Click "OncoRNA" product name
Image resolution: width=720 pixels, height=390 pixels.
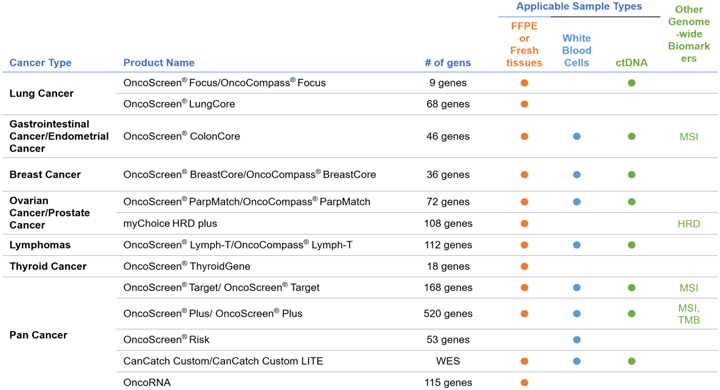(x=147, y=383)
